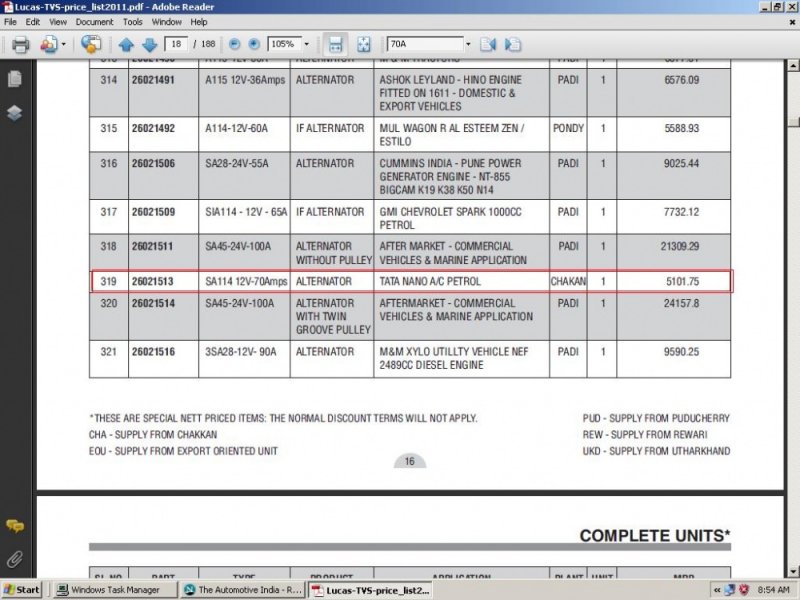Screen dimensions: 800x600
Task: Click the zoom in button
Action: point(254,44)
